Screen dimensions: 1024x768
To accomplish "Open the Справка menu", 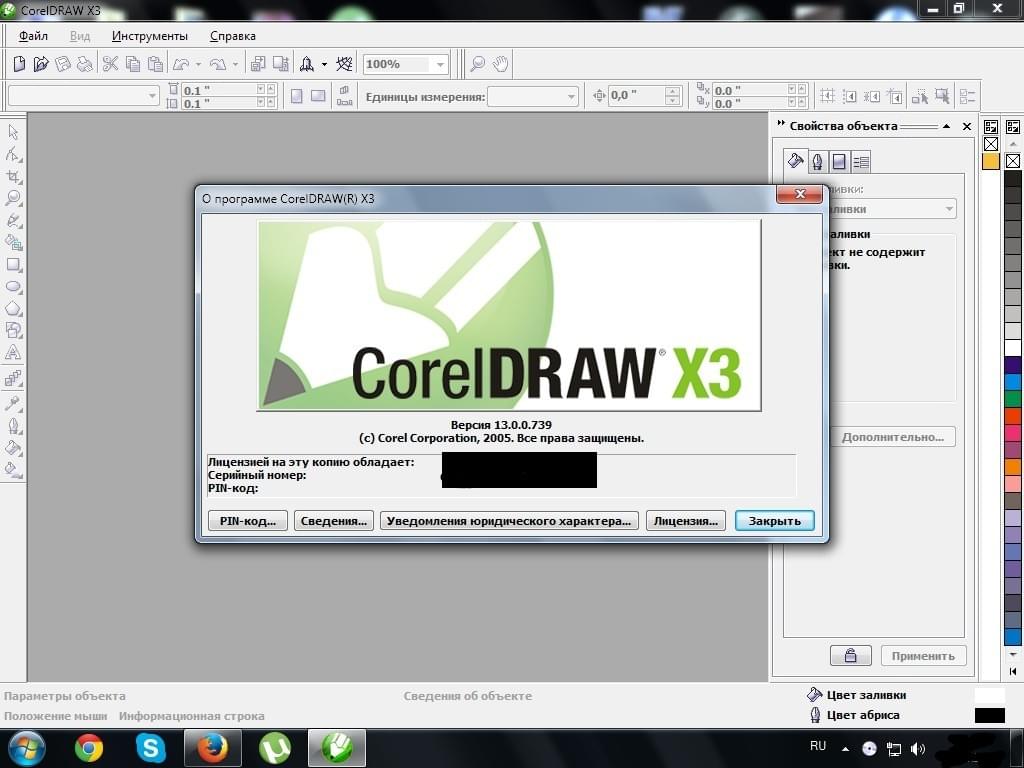I will (x=232, y=36).
